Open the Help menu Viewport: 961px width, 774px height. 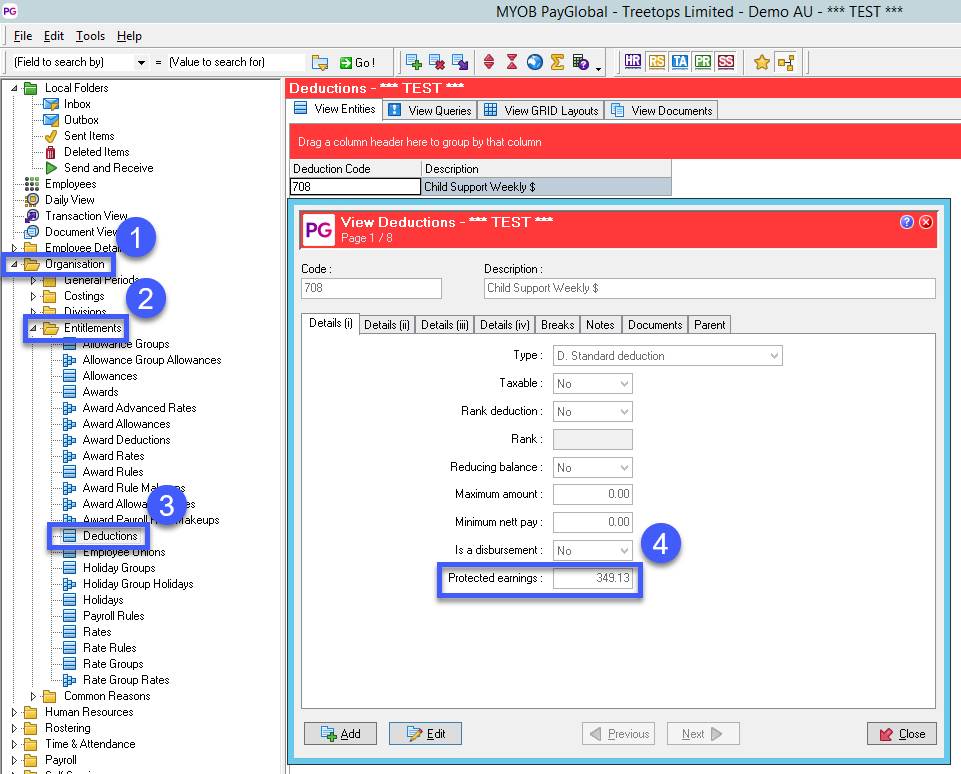(129, 36)
